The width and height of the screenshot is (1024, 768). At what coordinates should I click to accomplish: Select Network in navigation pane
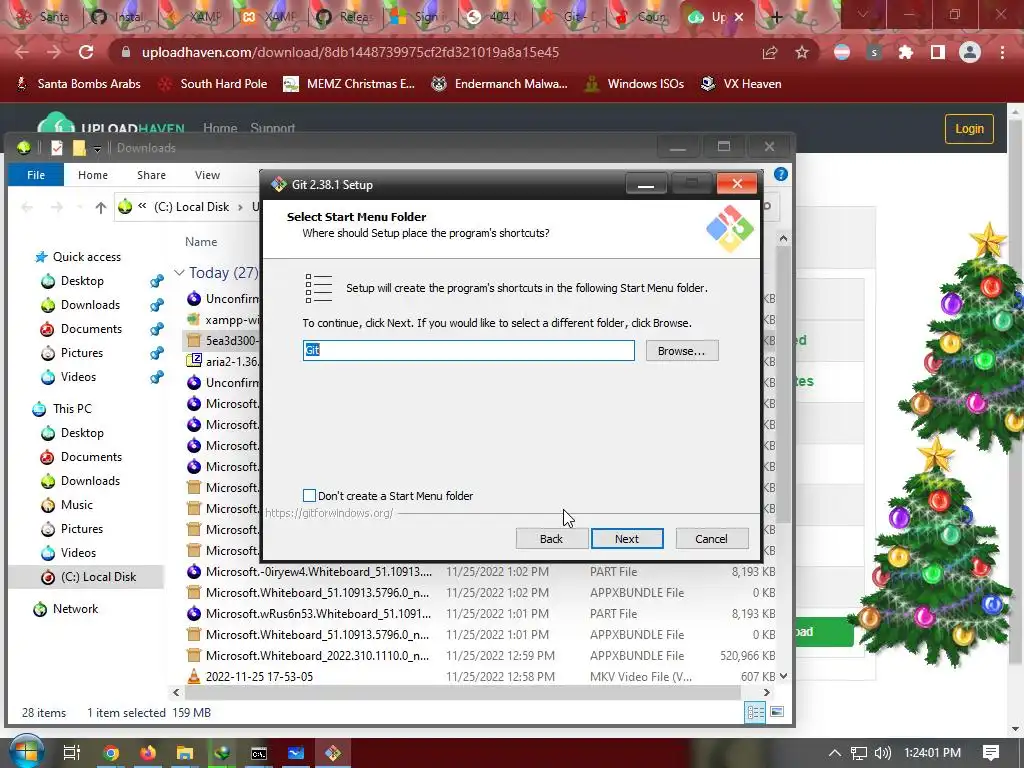coord(75,609)
